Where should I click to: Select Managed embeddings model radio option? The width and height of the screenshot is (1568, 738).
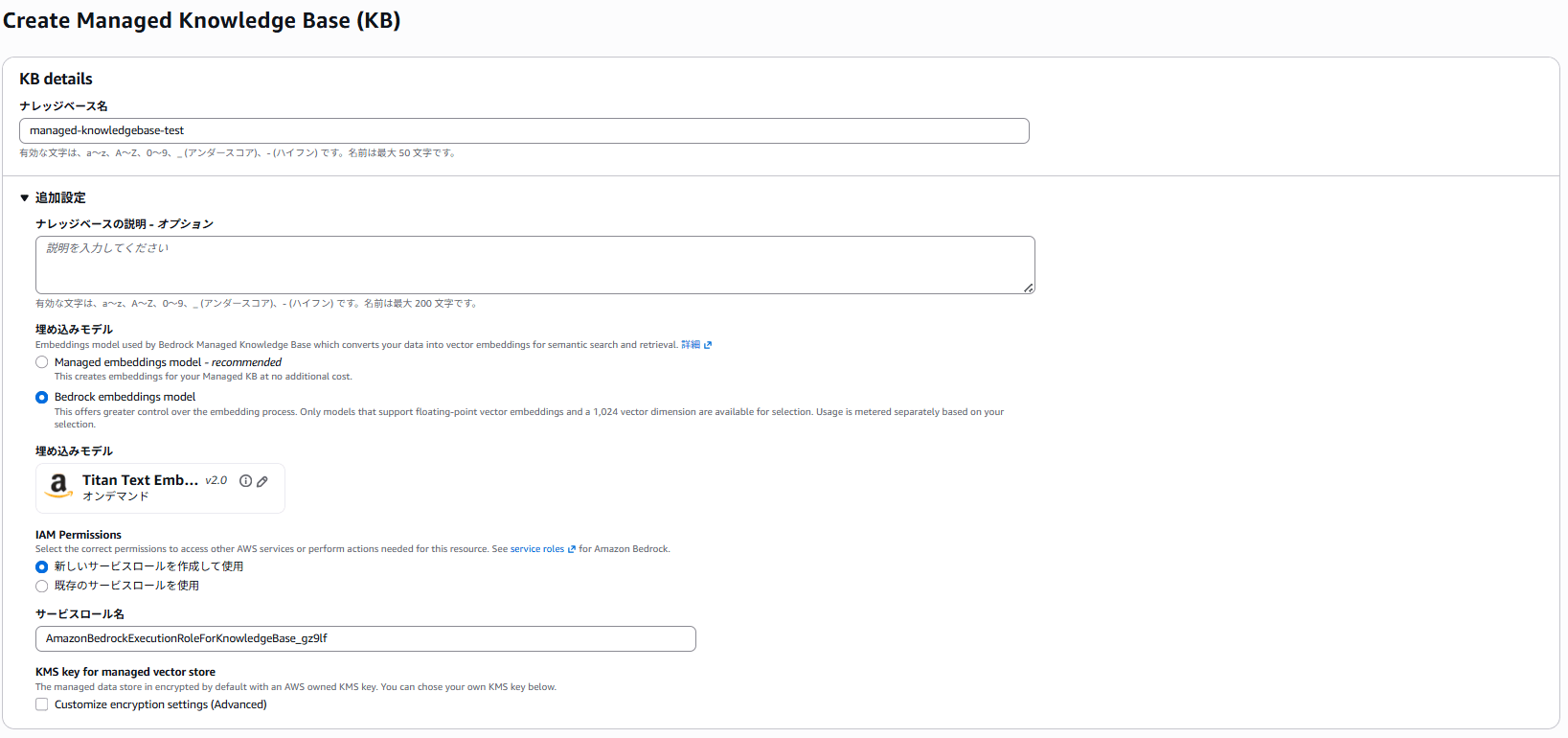coord(42,362)
